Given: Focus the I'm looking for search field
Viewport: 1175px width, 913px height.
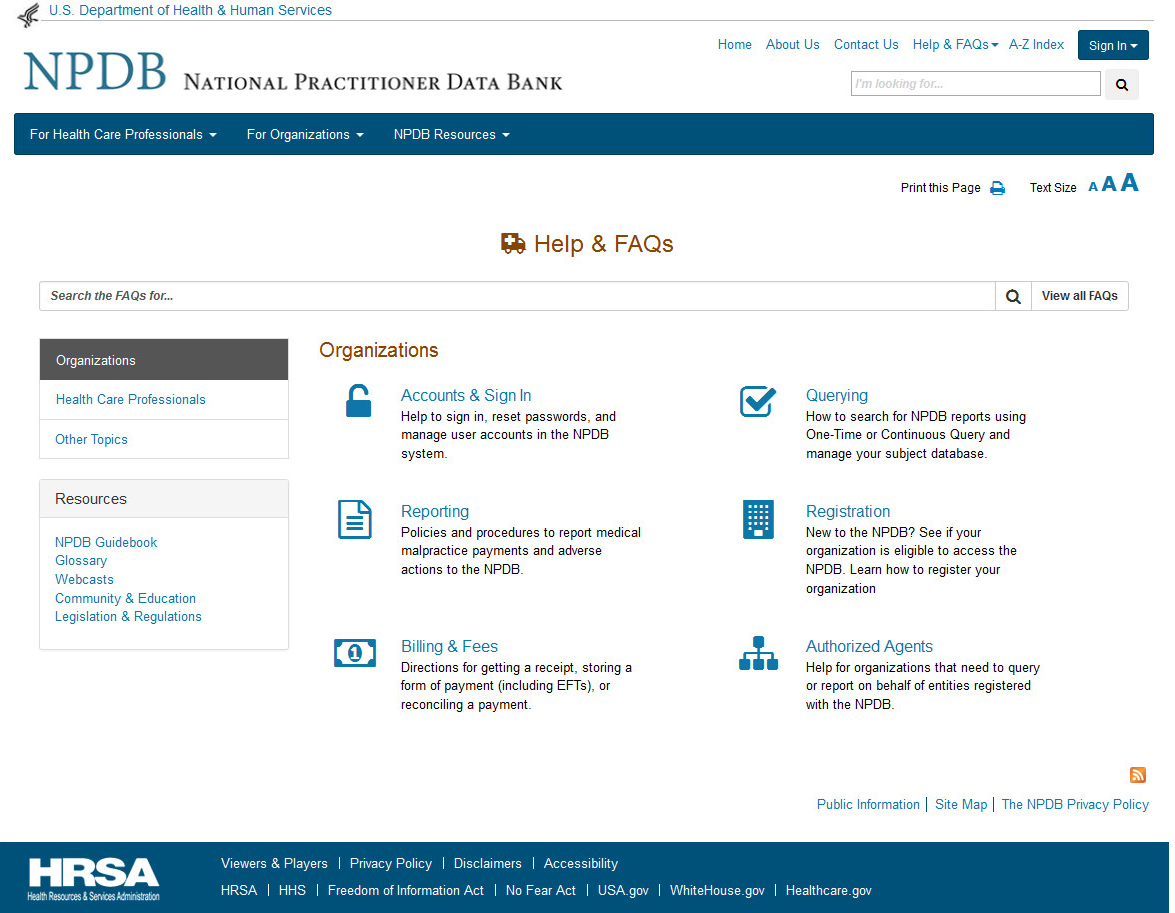Looking at the screenshot, I should 976,84.
